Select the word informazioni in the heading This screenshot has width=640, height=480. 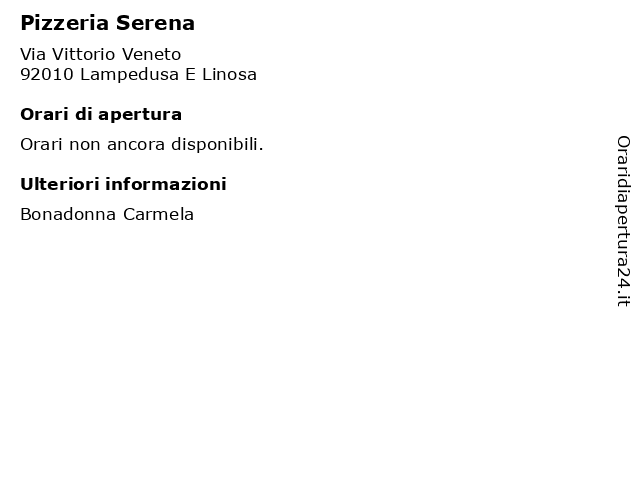166,184
